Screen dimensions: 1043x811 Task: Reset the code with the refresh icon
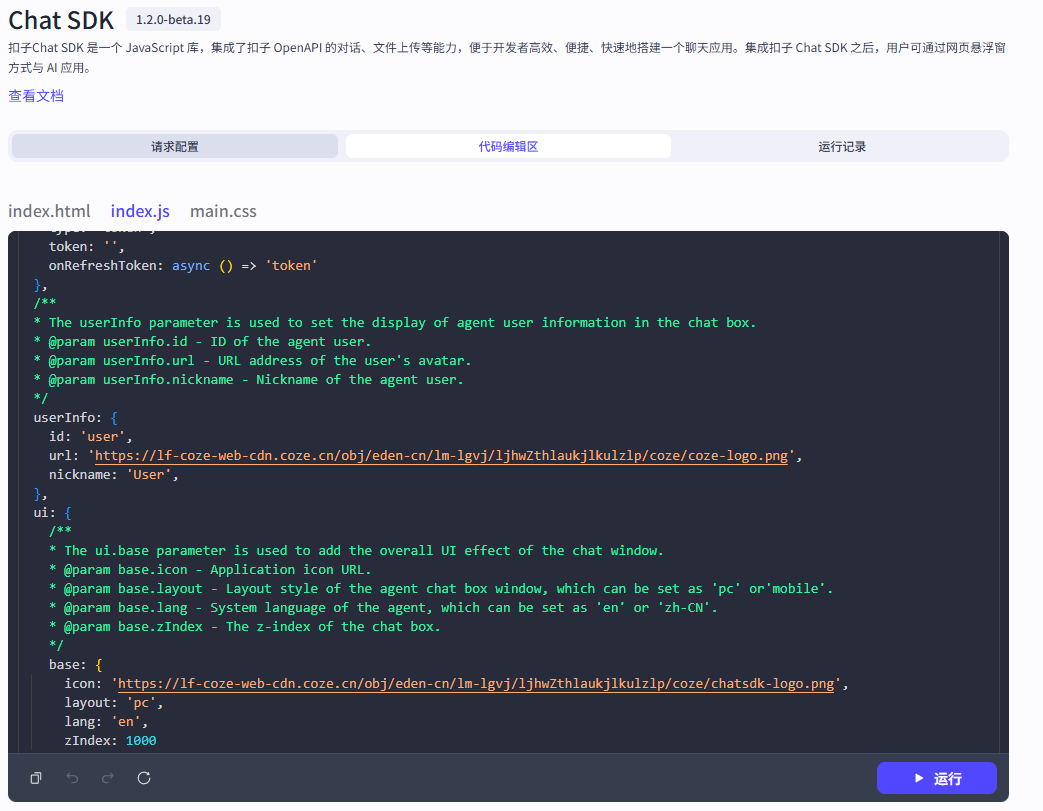tap(144, 778)
